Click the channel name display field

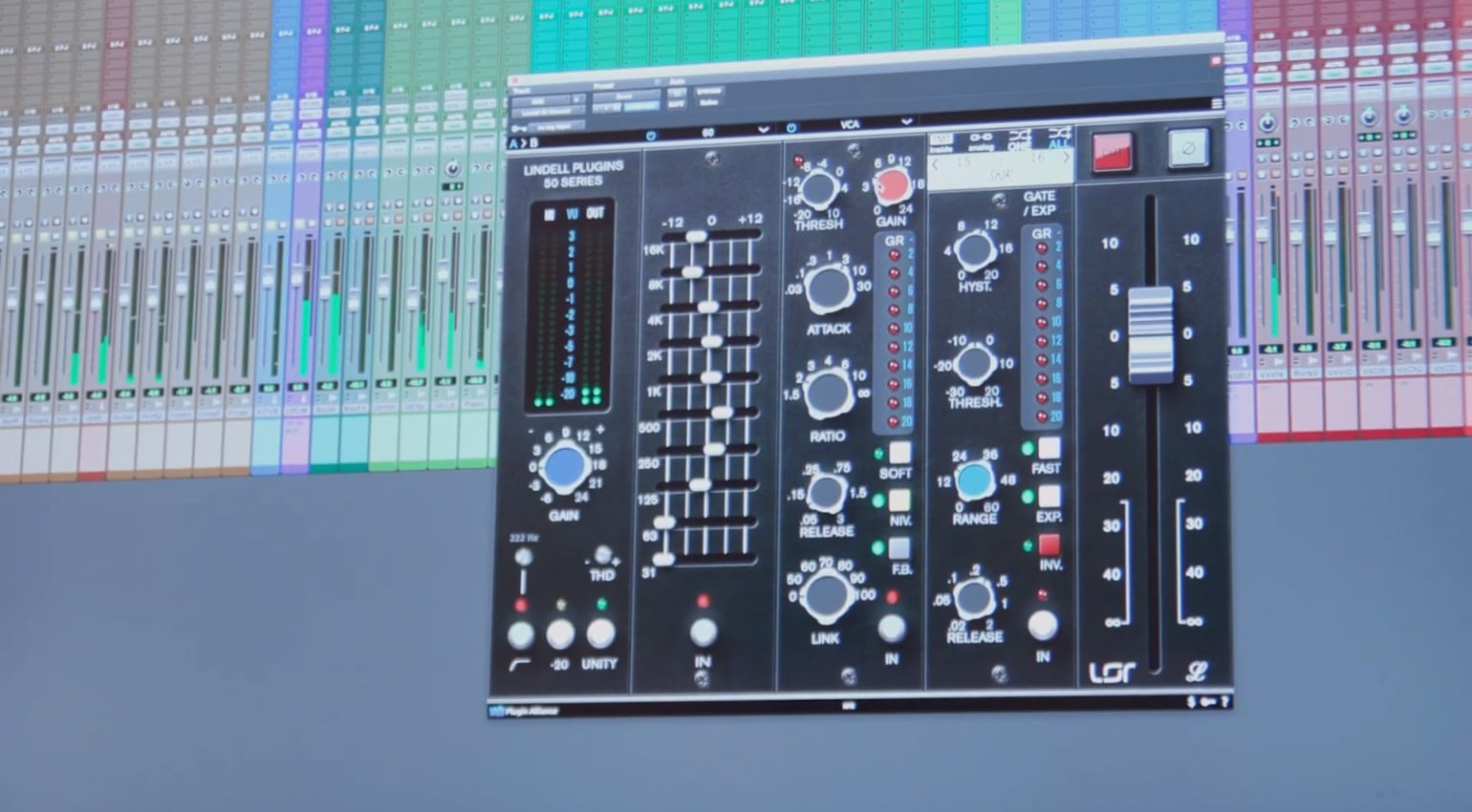tap(1001, 168)
